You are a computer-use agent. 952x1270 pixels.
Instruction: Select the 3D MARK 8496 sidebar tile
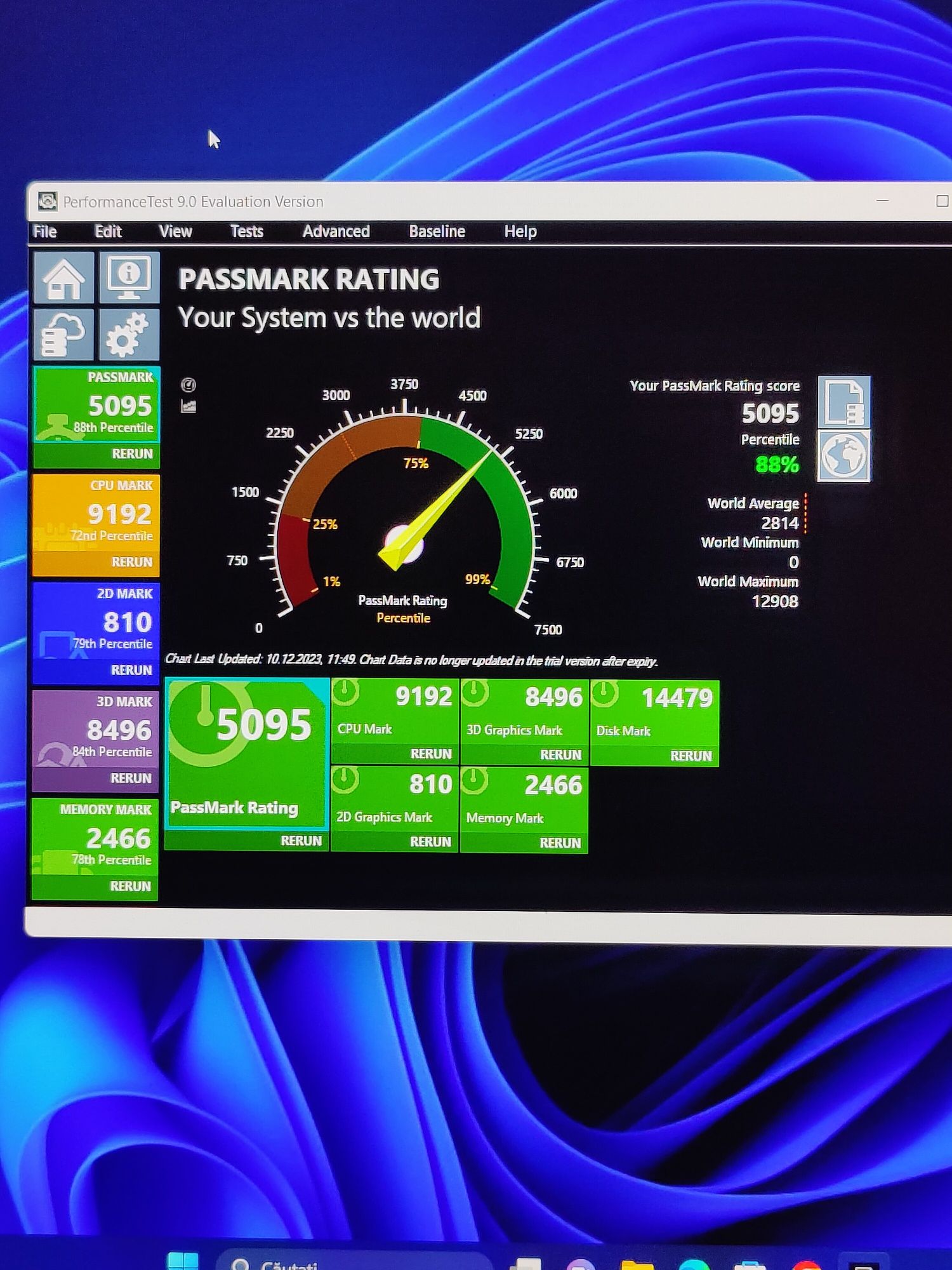pos(96,728)
